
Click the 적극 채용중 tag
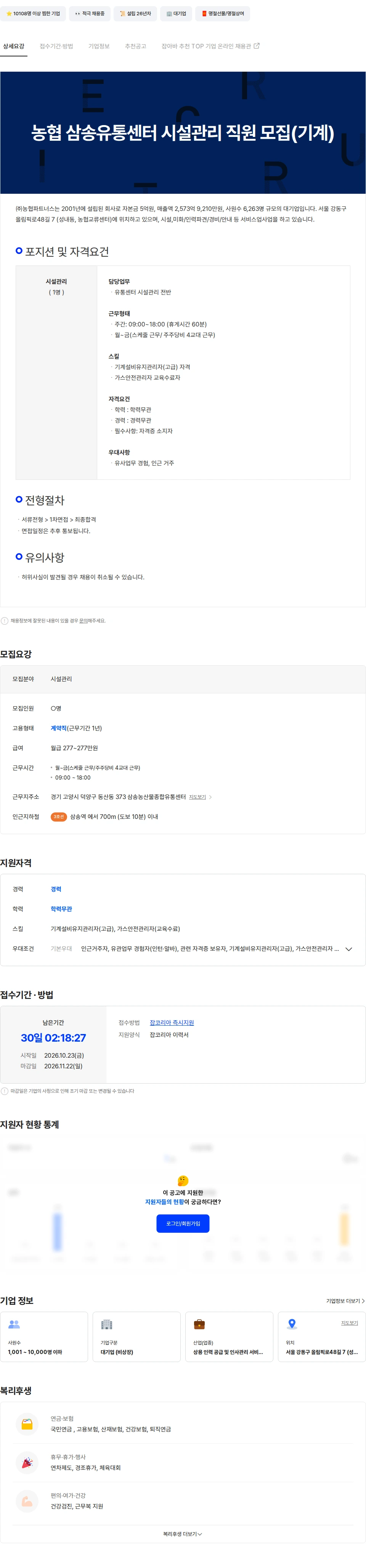click(89, 13)
